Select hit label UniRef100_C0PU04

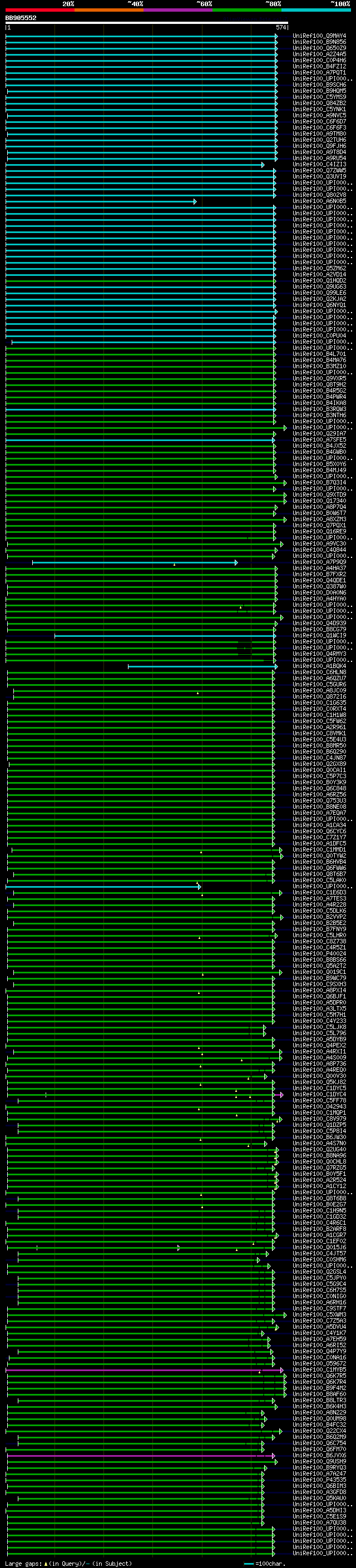pyautogui.click(x=319, y=336)
